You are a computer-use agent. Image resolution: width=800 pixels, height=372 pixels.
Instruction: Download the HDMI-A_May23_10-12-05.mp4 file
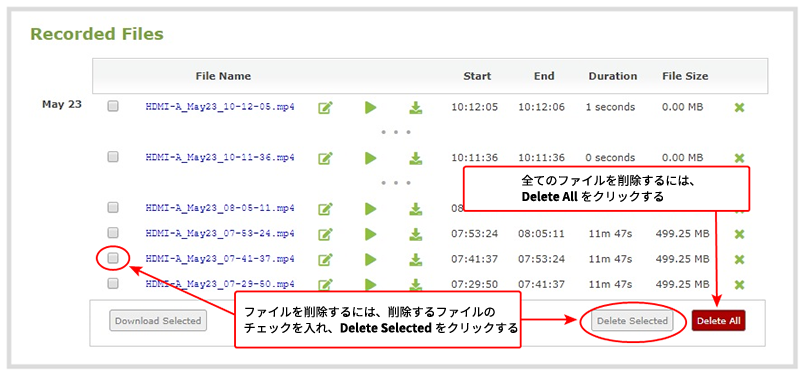(416, 108)
